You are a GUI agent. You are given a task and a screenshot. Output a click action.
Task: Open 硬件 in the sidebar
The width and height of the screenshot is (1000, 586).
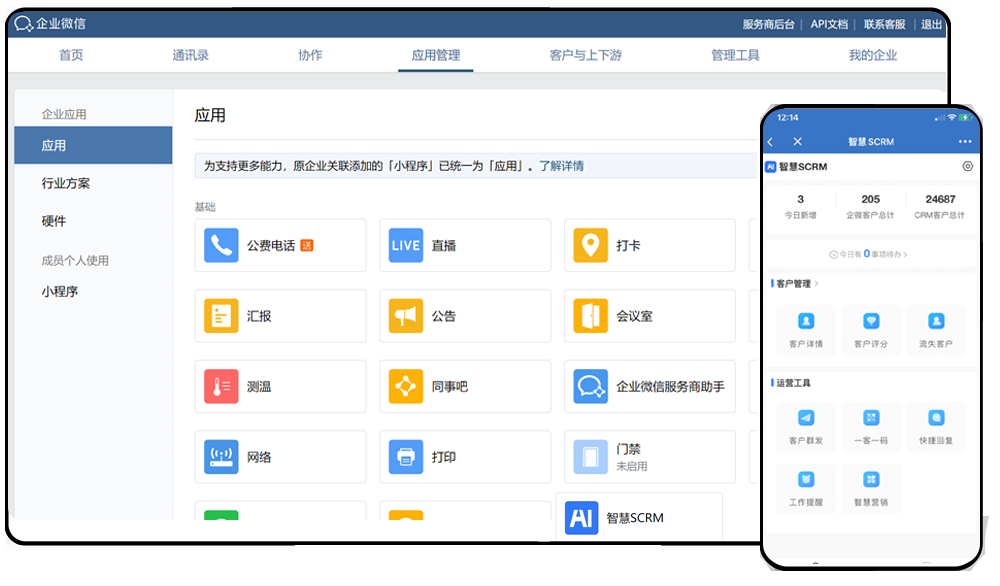point(54,221)
